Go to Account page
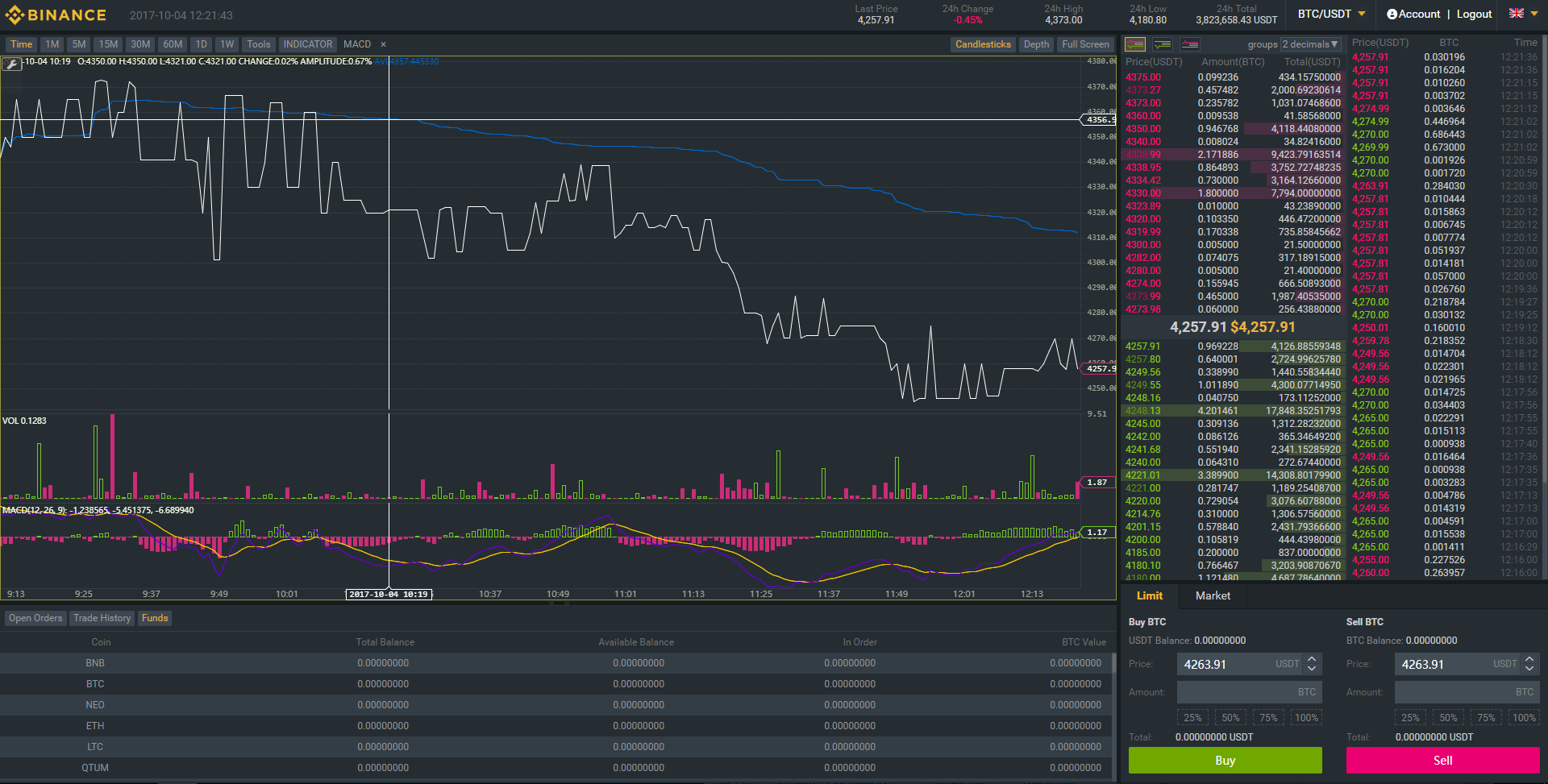Image resolution: width=1548 pixels, height=784 pixels. (1413, 14)
